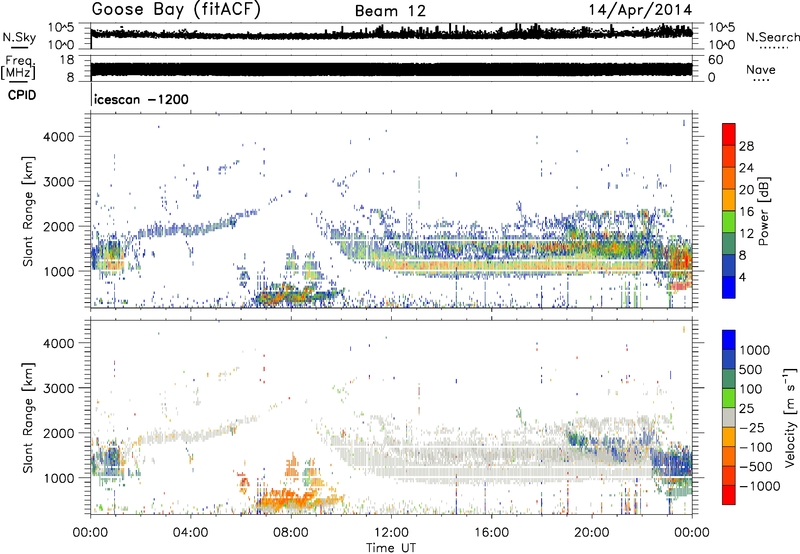Screen dimensions: 800x554
Task: Click the light green 12-16 dB power band
Action: click(729, 221)
